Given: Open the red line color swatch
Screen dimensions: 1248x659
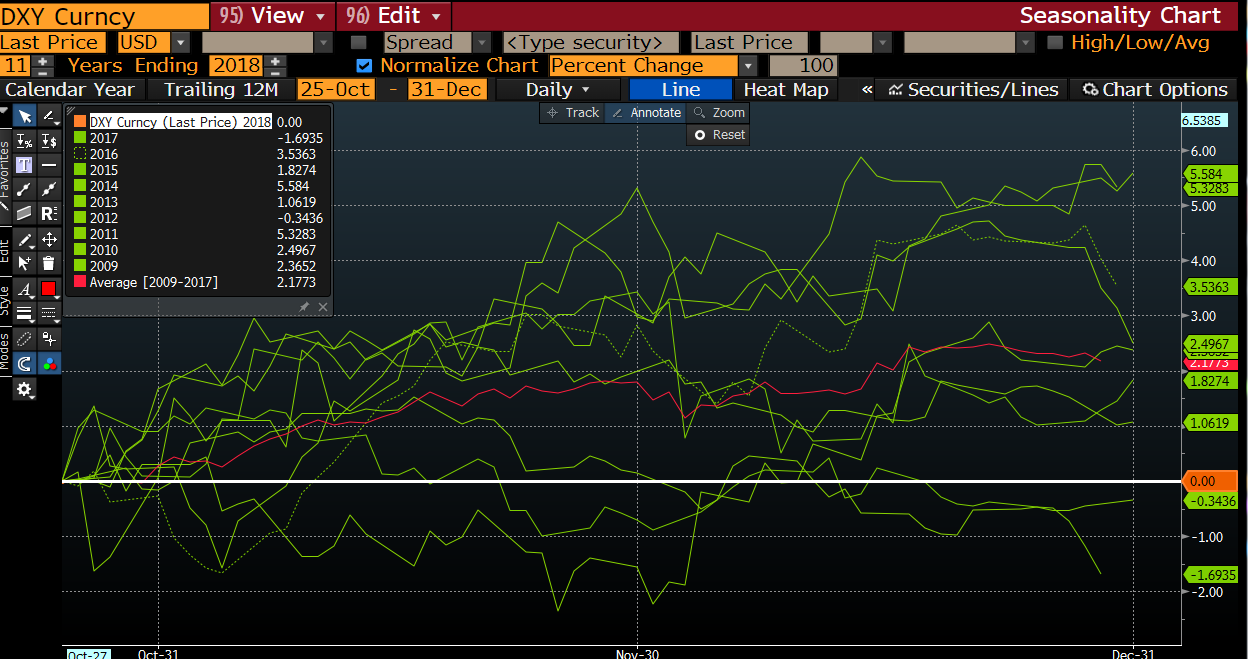Looking at the screenshot, I should [x=48, y=289].
